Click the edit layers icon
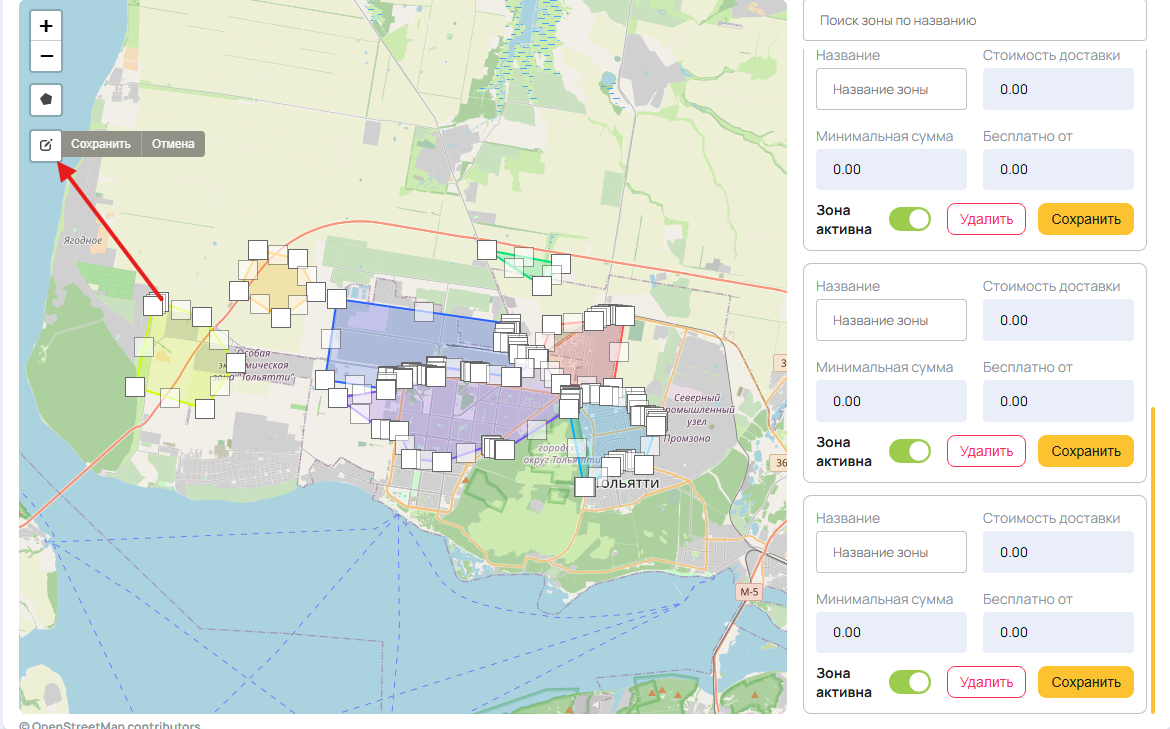This screenshot has width=1170, height=729. pyautogui.click(x=46, y=144)
